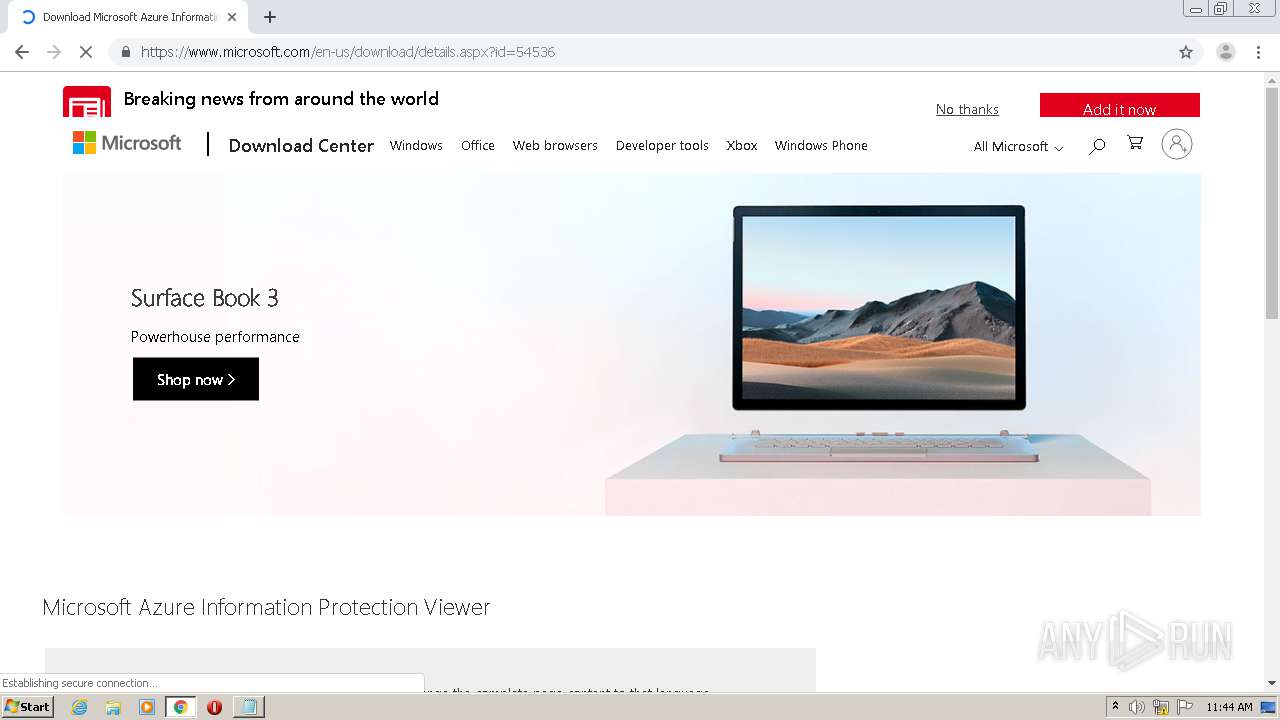Go back using the browser back arrow

click(22, 52)
